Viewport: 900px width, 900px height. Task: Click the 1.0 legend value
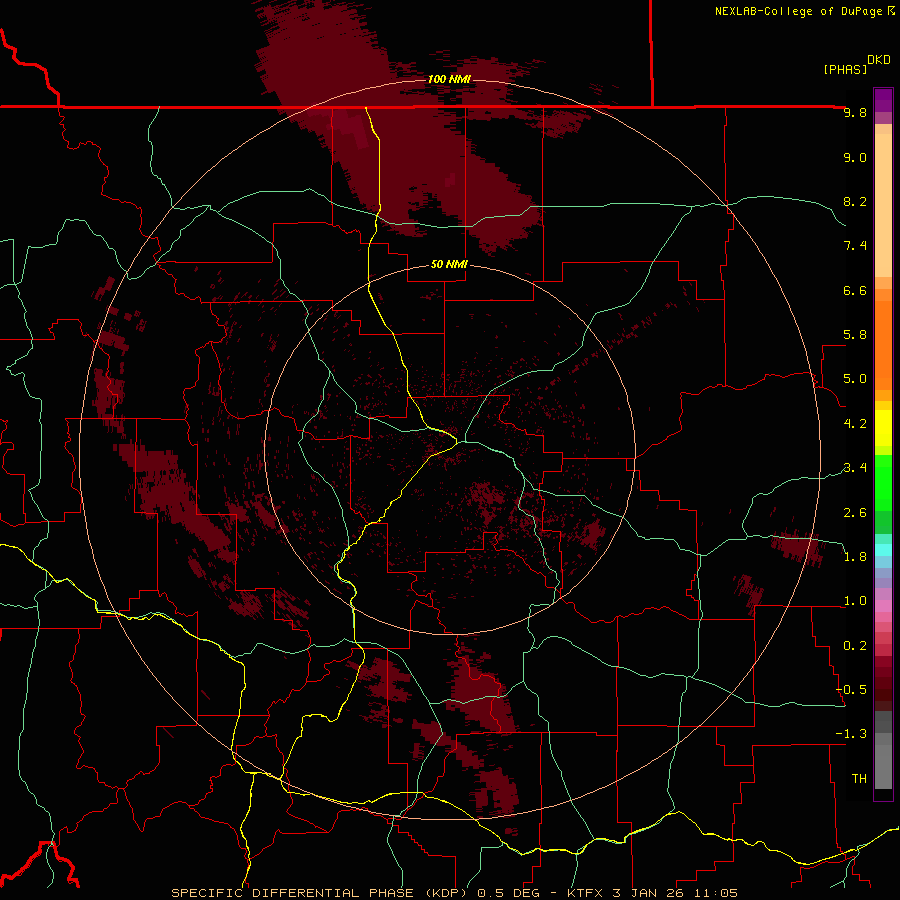click(855, 601)
